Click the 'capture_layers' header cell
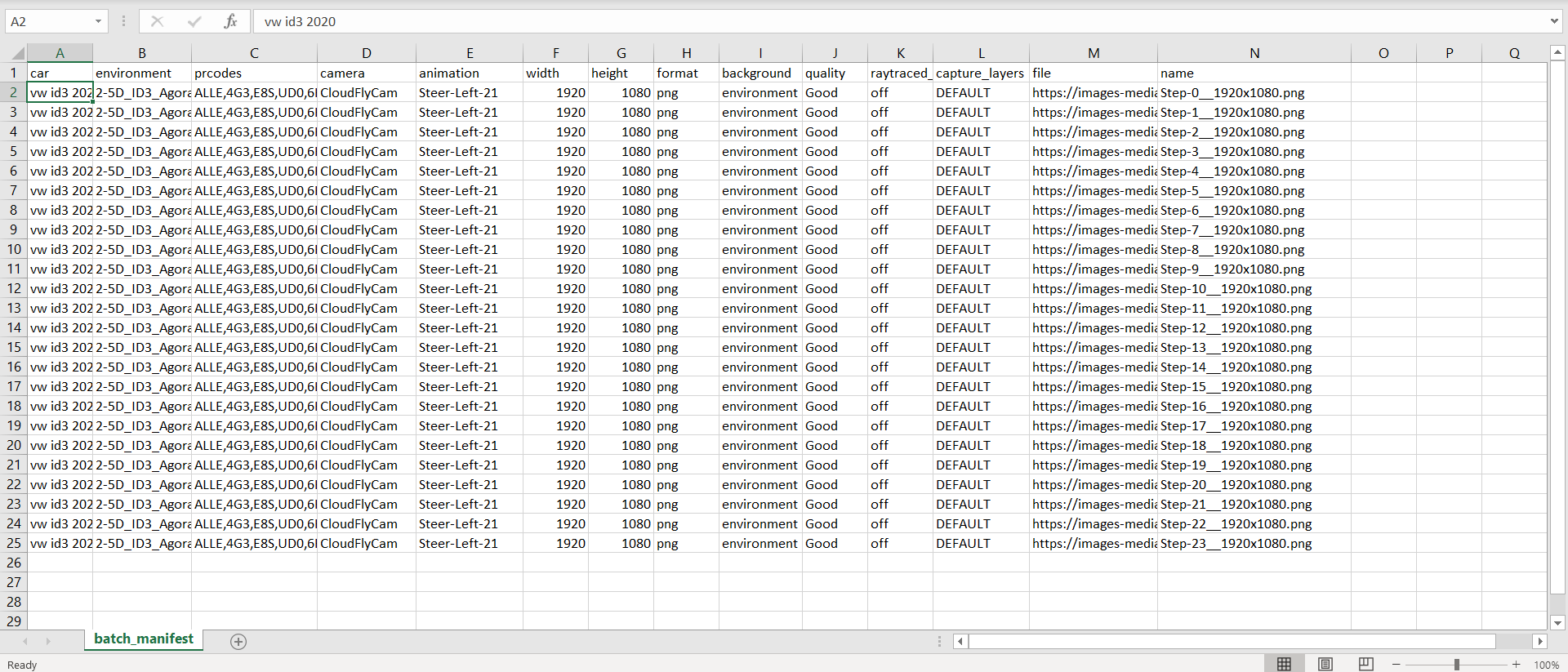Screen dimensions: 1568x672 pos(981,73)
